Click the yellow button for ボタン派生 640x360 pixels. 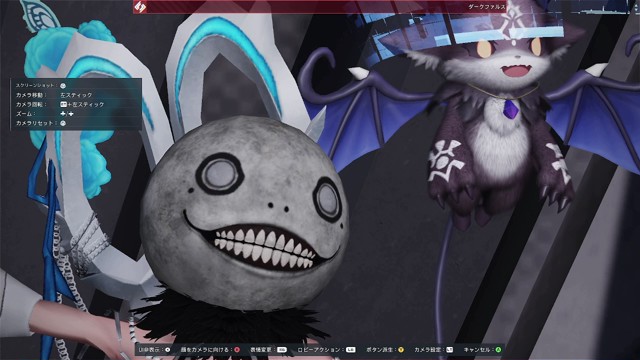[x=401, y=350]
